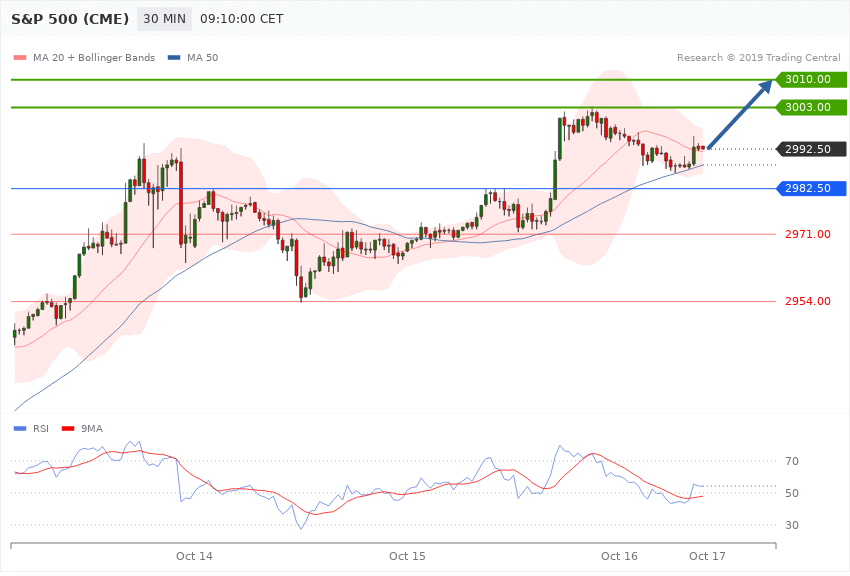Click the RSI 30 level label
850x576 pixels.
click(x=792, y=525)
